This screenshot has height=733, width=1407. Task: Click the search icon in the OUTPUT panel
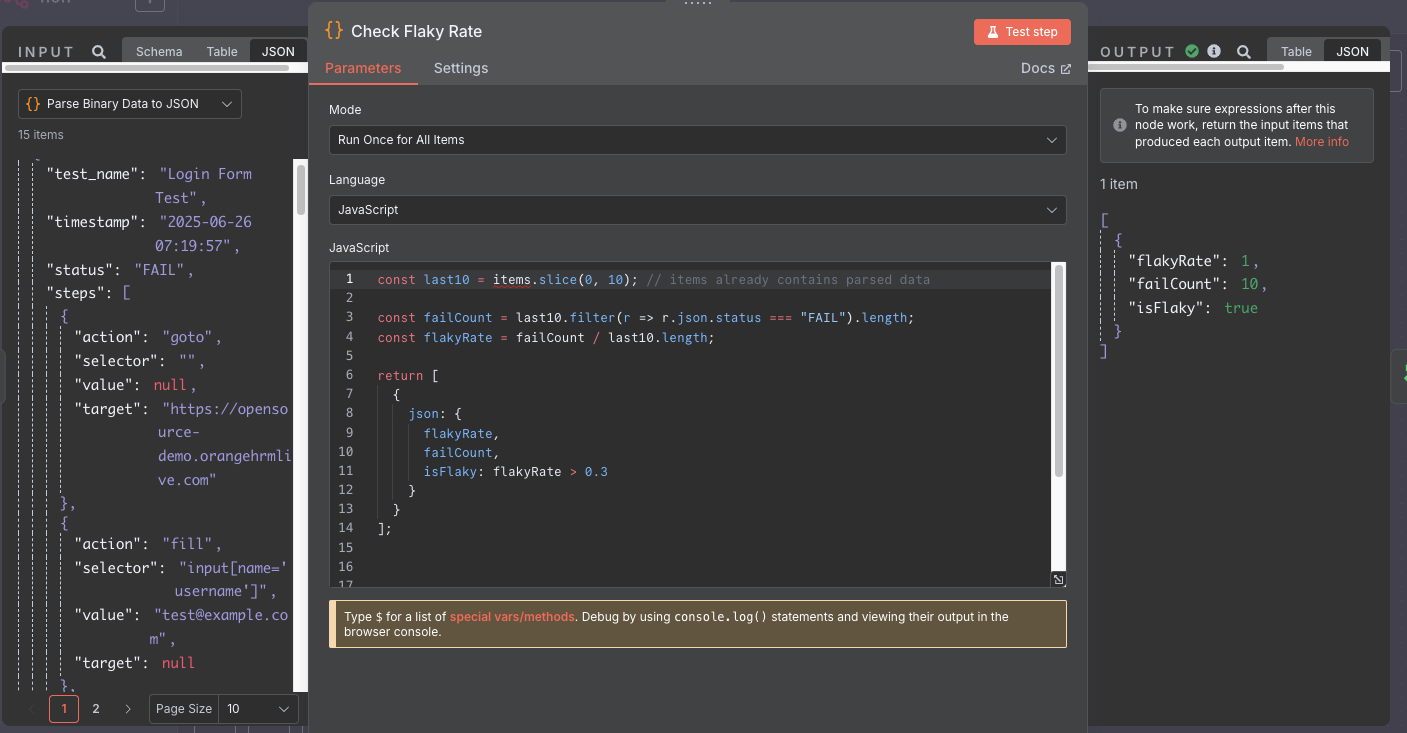(x=1243, y=52)
